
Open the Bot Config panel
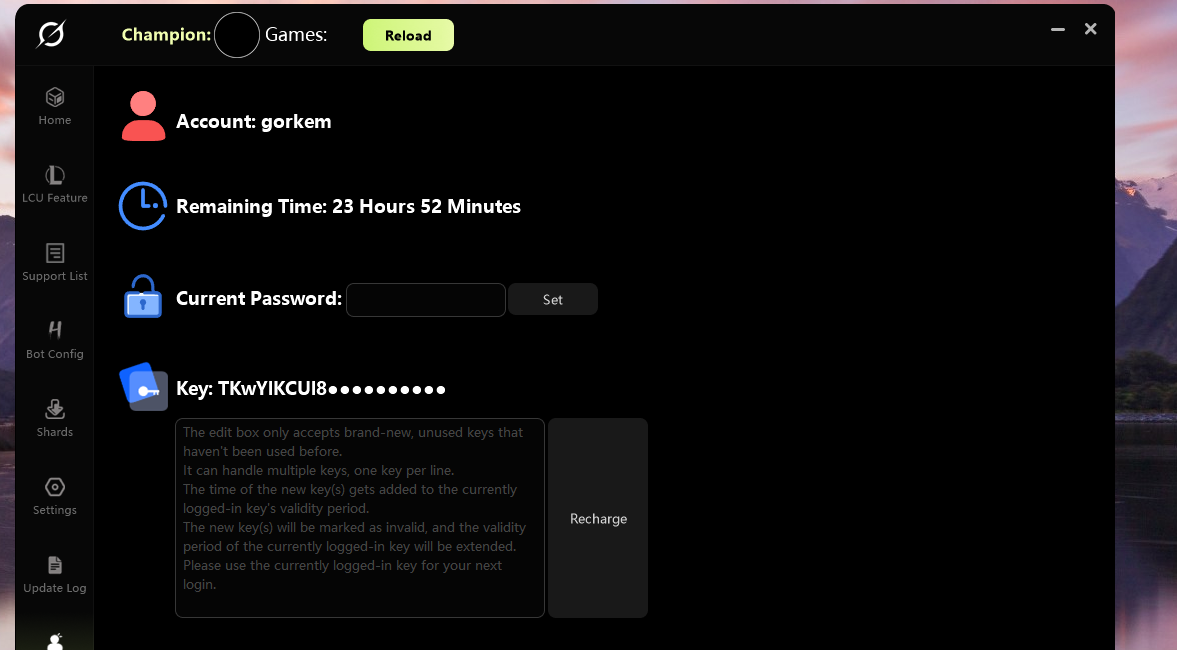point(55,340)
